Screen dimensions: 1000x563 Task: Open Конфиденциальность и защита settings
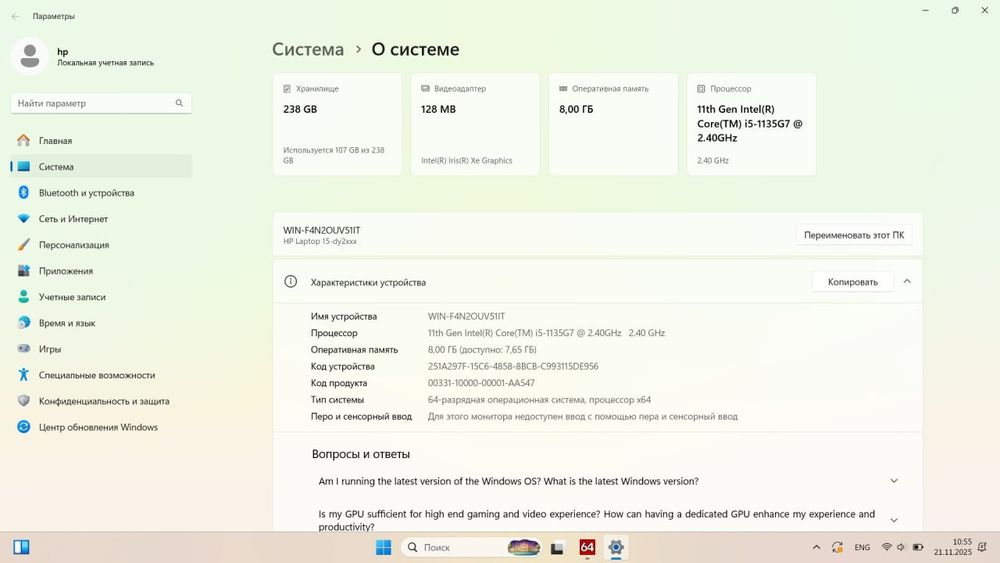click(x=101, y=401)
